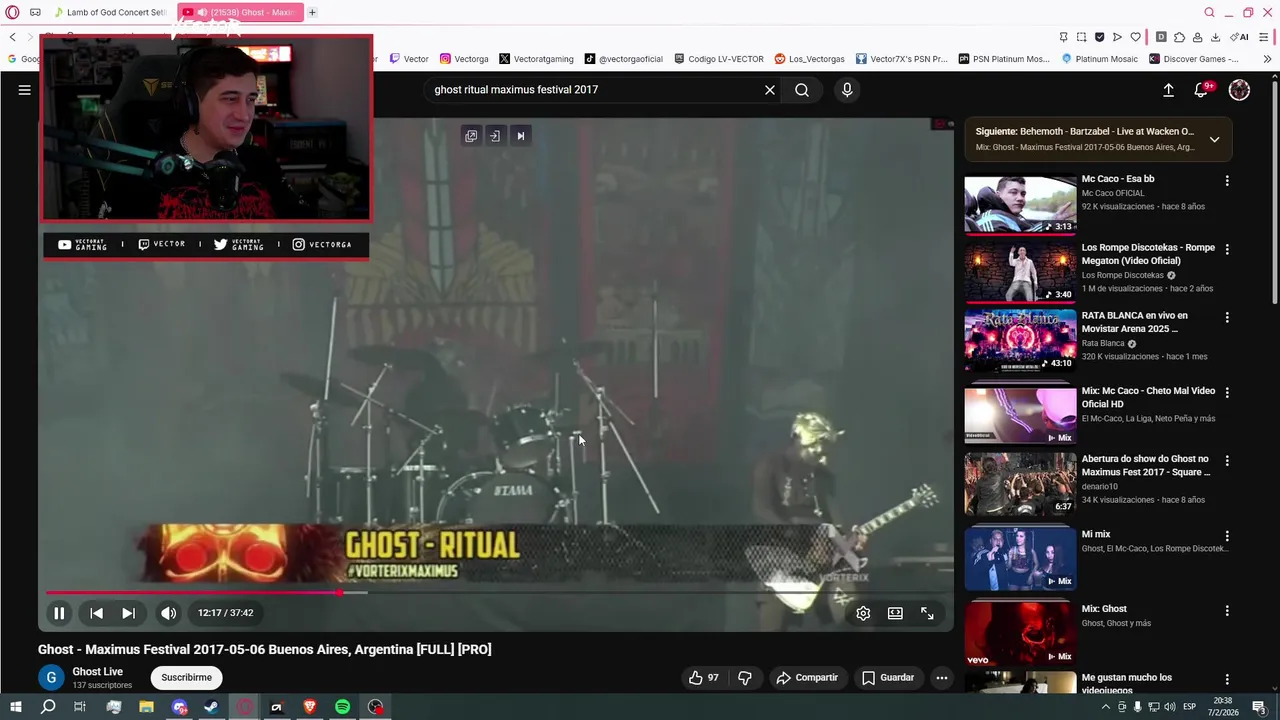
Task: Open Vectoratgaming bookmark
Action: 536,59
